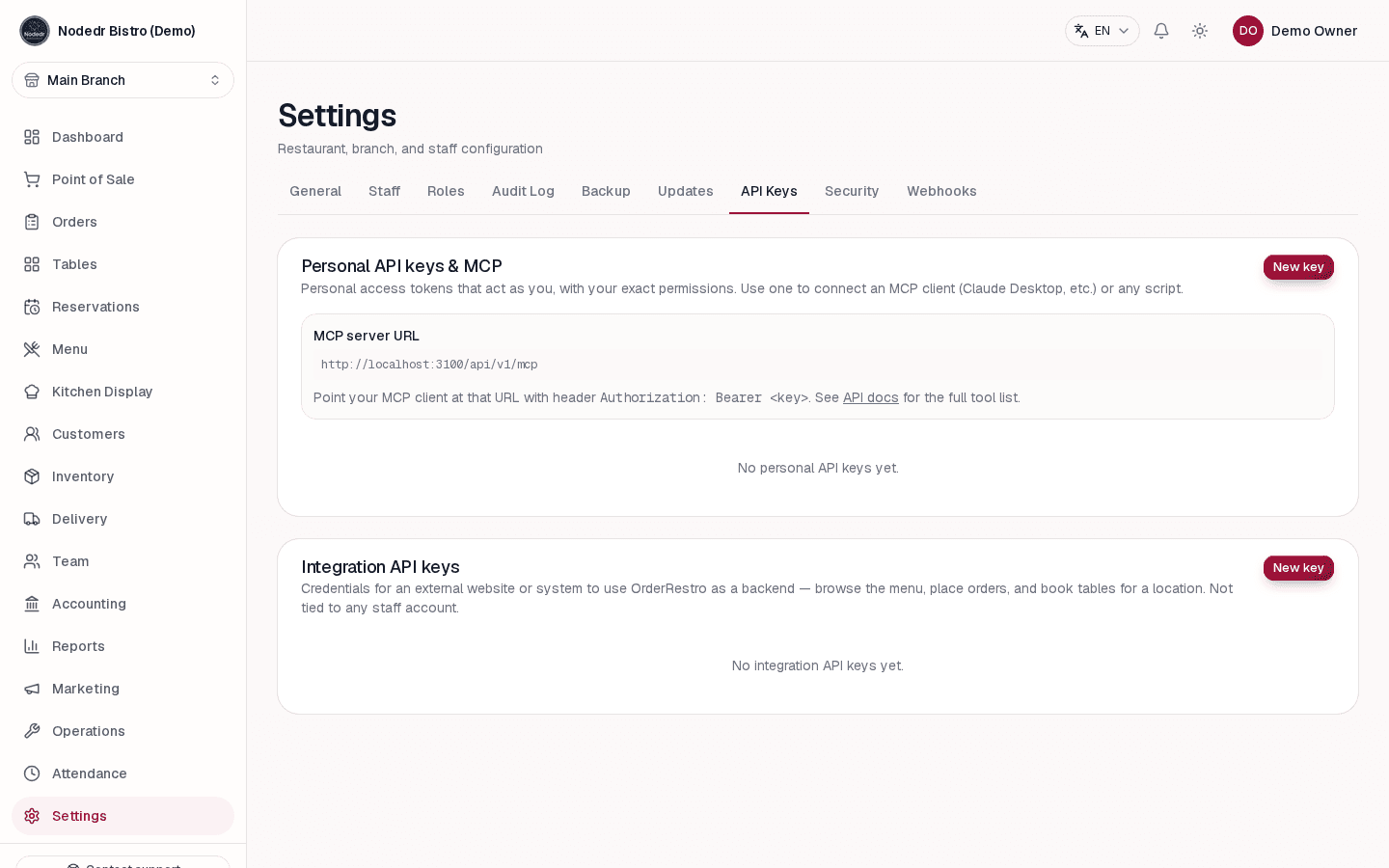
Task: Follow the API docs link
Action: (x=871, y=397)
